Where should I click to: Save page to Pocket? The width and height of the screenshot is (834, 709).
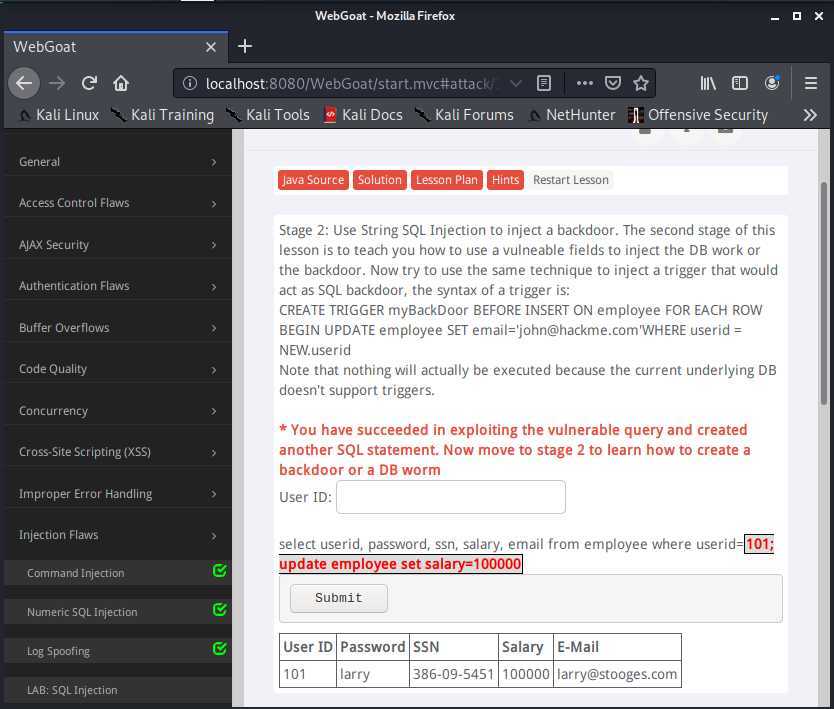(x=613, y=83)
